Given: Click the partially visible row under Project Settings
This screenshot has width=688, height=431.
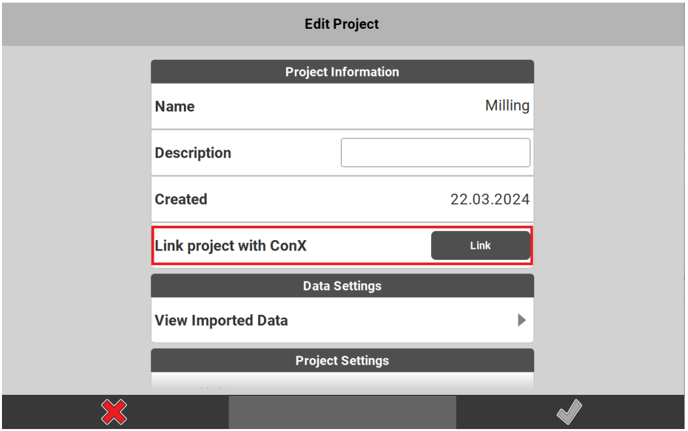Looking at the screenshot, I should [342, 383].
